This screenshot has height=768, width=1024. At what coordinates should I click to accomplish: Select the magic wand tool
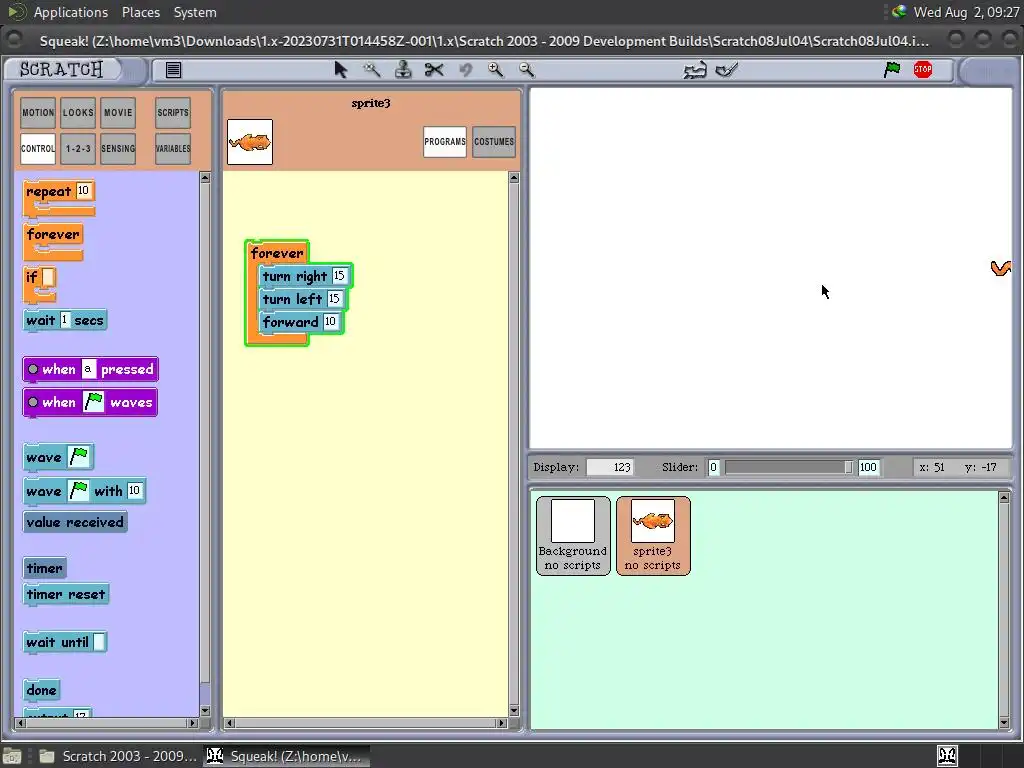coord(372,70)
